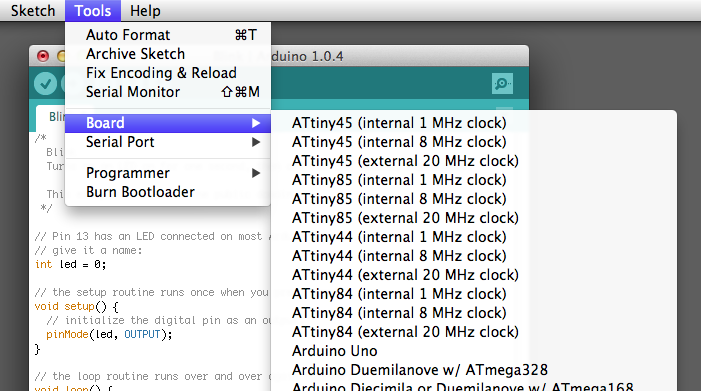Screen dimensions: 701x391
Task: Select Arduino Duemilanove w/ ATmega328 board
Action: [x=474, y=370]
